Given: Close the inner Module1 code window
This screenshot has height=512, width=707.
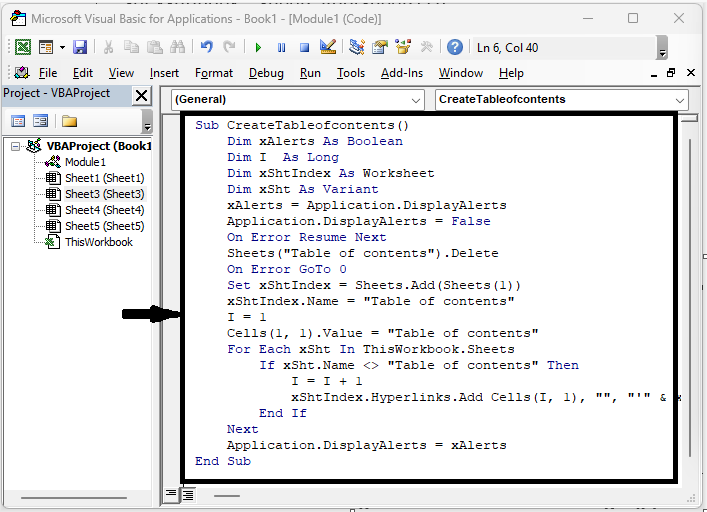Looking at the screenshot, I should tap(690, 73).
